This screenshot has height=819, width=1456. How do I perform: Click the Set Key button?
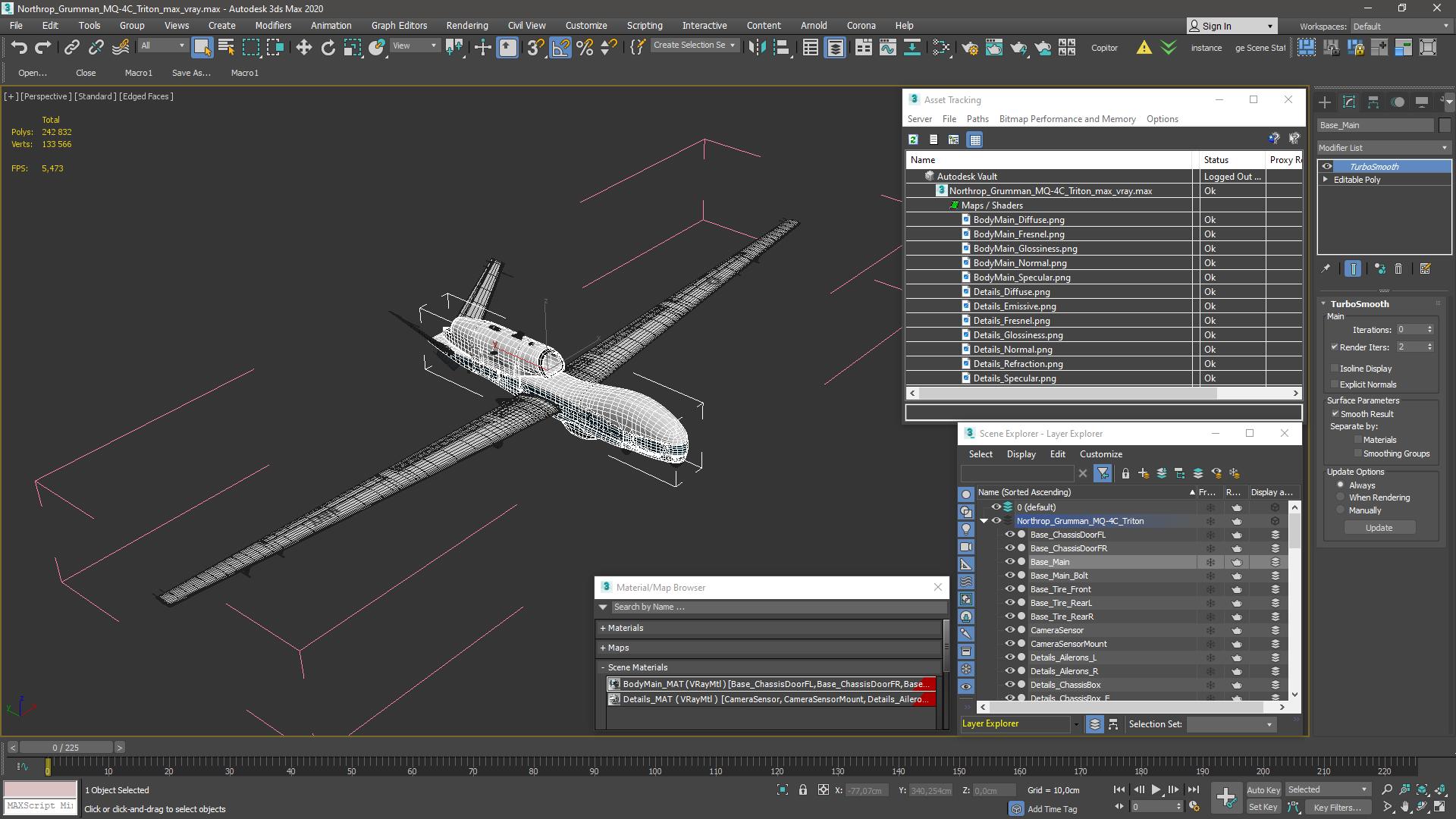pyautogui.click(x=1263, y=808)
